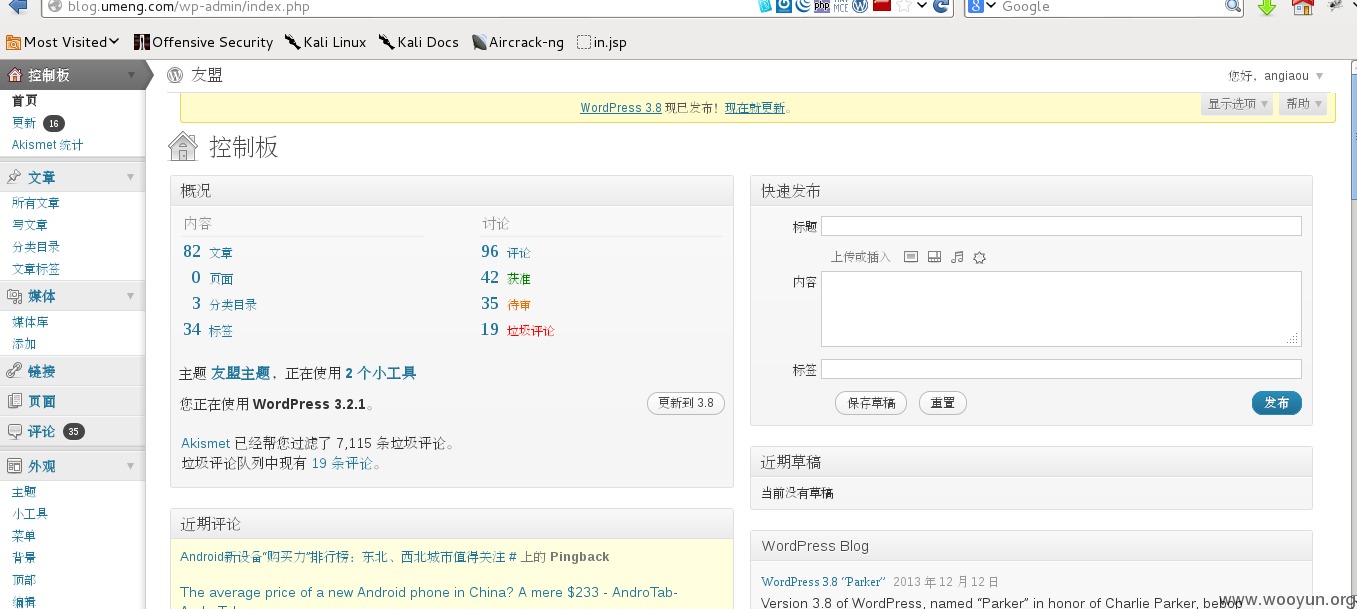Viewport: 1357px width, 609px height.
Task: Click the 保存草稿 button
Action: coord(871,403)
